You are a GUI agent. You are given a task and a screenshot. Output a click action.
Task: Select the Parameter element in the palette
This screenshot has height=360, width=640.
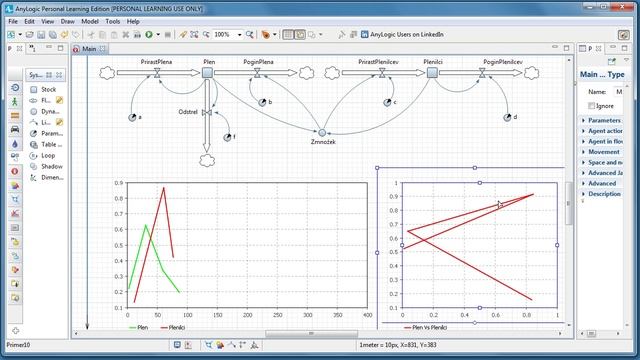coord(46,133)
